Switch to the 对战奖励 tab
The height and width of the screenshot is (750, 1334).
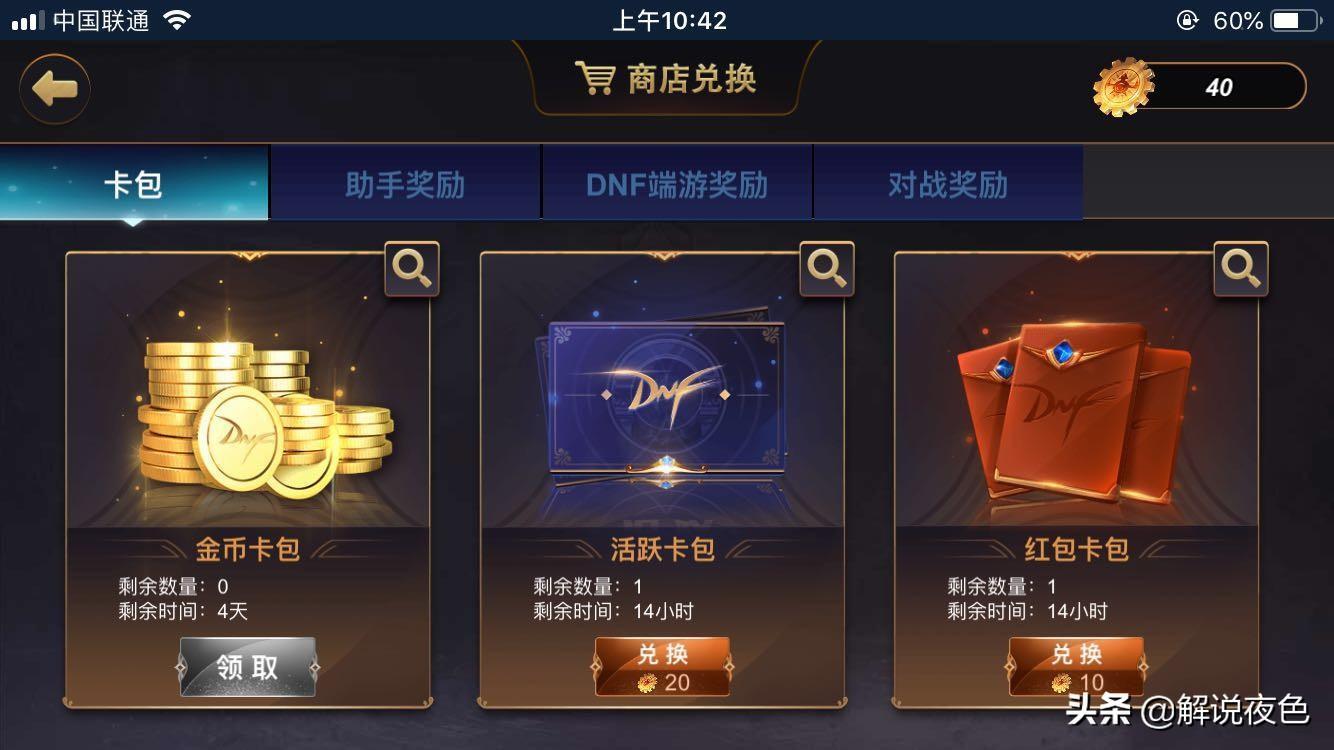[x=948, y=184]
